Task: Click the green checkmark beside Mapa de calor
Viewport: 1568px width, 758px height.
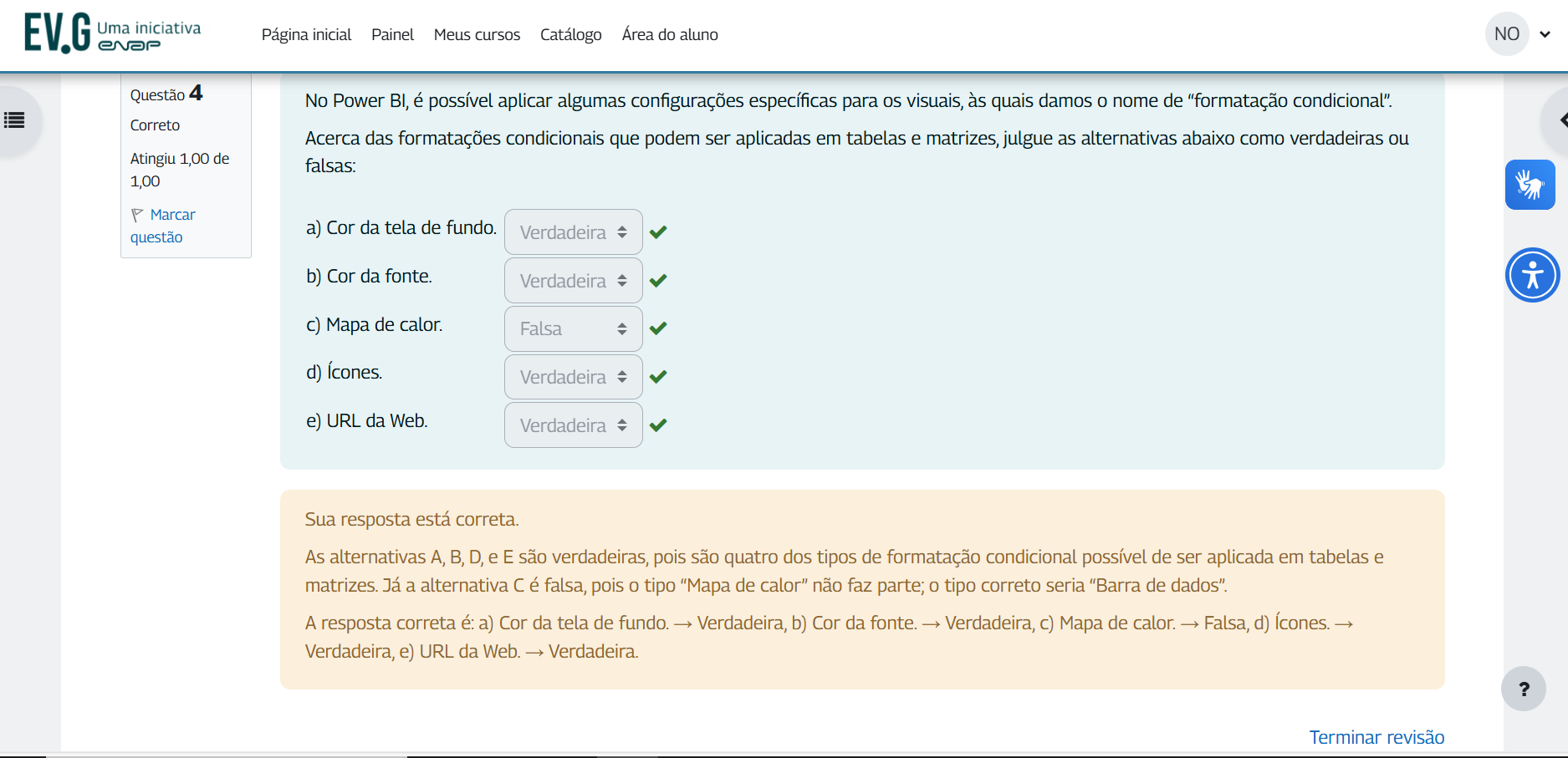Action: pos(658,328)
